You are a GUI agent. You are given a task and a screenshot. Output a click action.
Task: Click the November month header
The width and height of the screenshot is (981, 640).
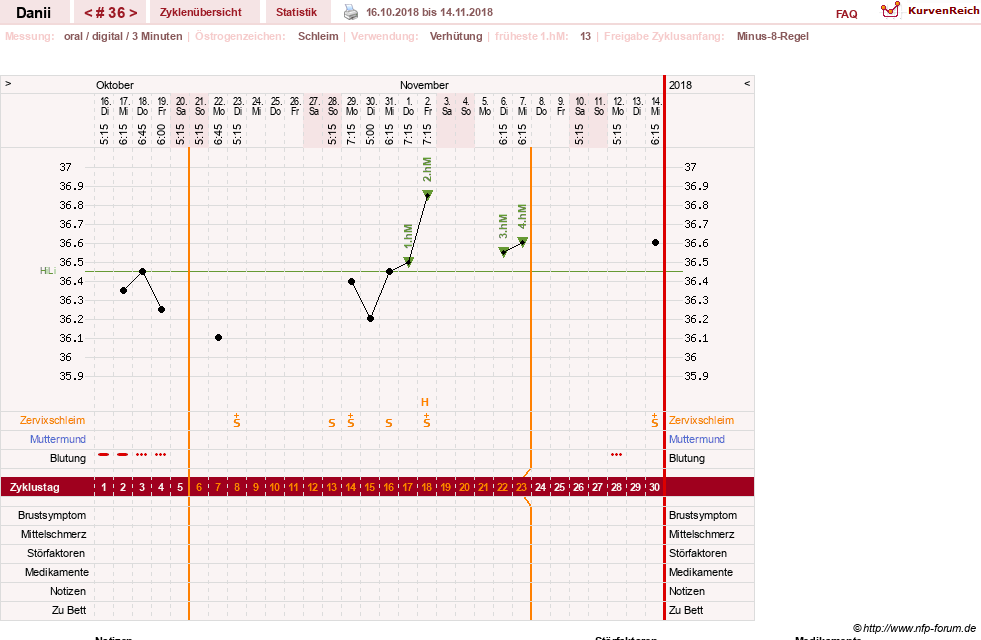(x=424, y=85)
